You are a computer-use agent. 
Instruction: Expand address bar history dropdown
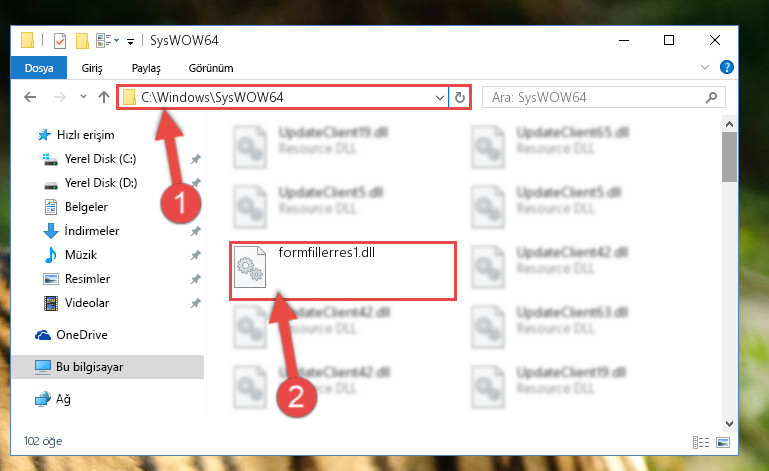click(440, 97)
